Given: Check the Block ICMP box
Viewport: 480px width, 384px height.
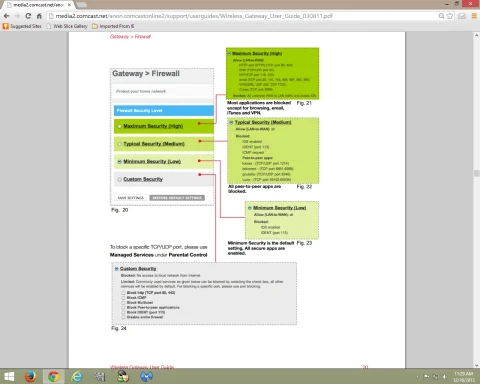Looking at the screenshot, I should tap(123, 298).
